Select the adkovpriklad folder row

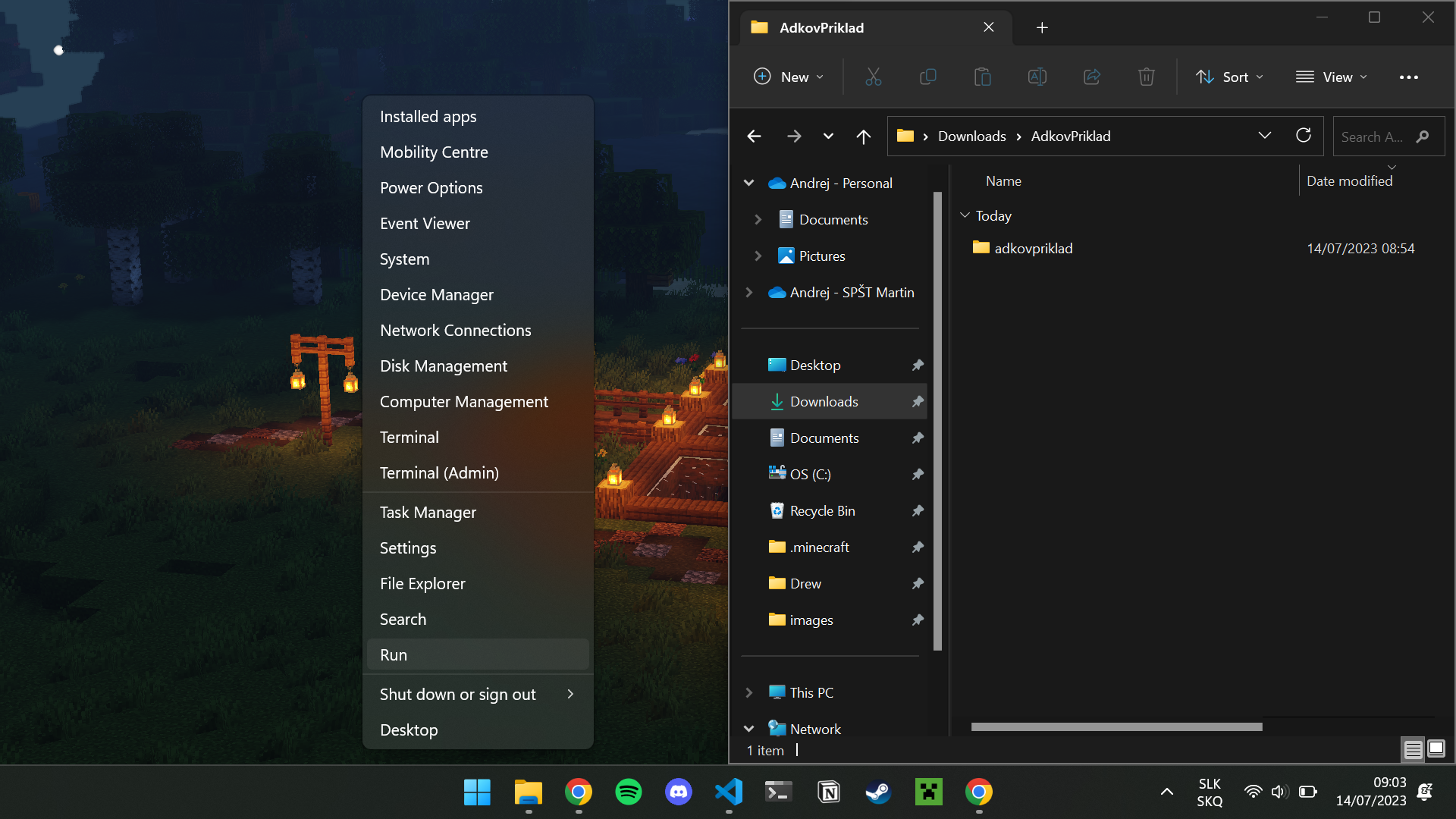click(1198, 248)
